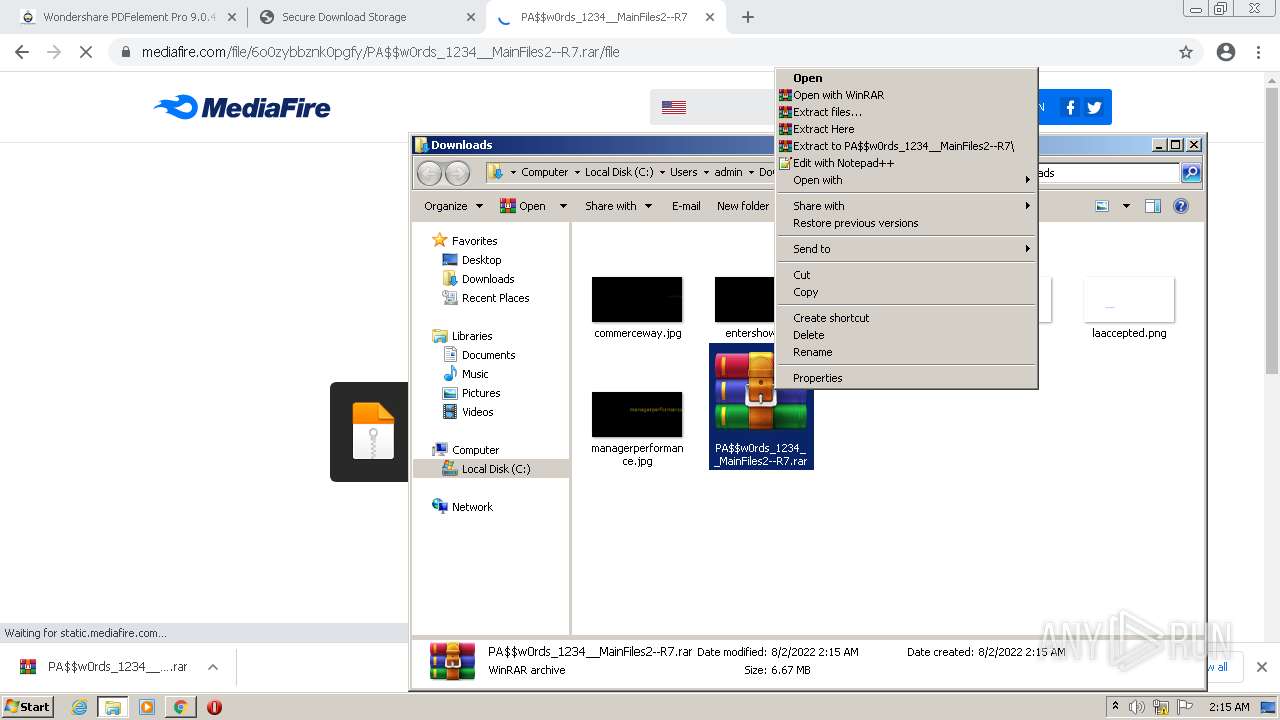
Task: Select Copy from context menu
Action: click(907, 292)
